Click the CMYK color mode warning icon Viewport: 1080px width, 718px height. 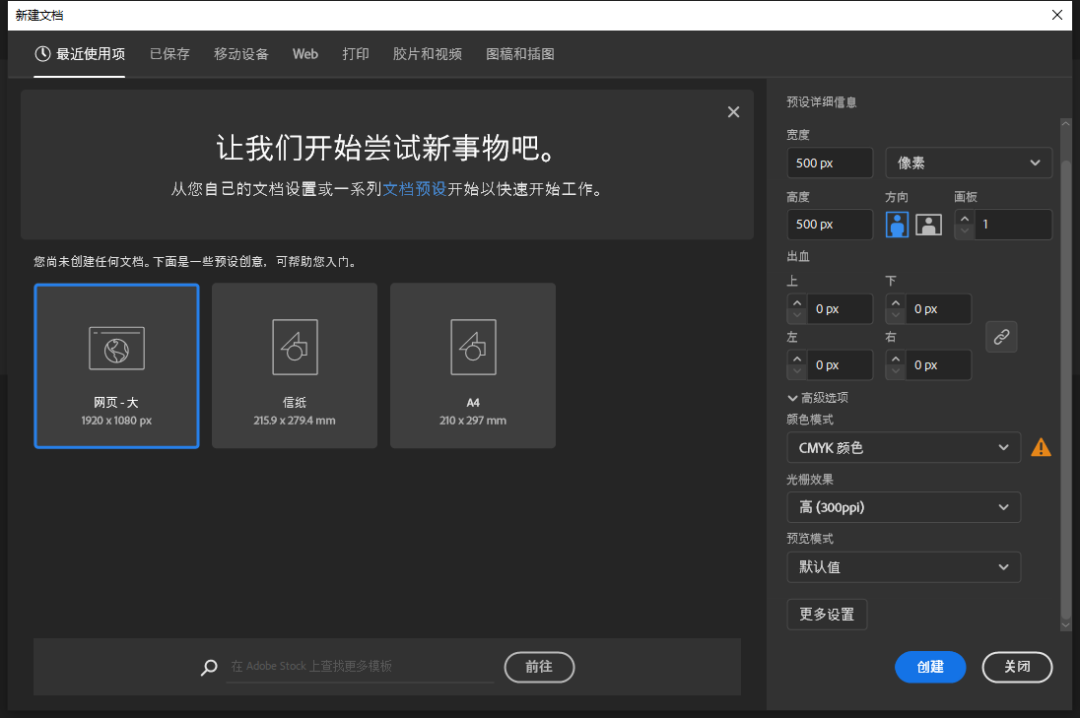[1041, 448]
